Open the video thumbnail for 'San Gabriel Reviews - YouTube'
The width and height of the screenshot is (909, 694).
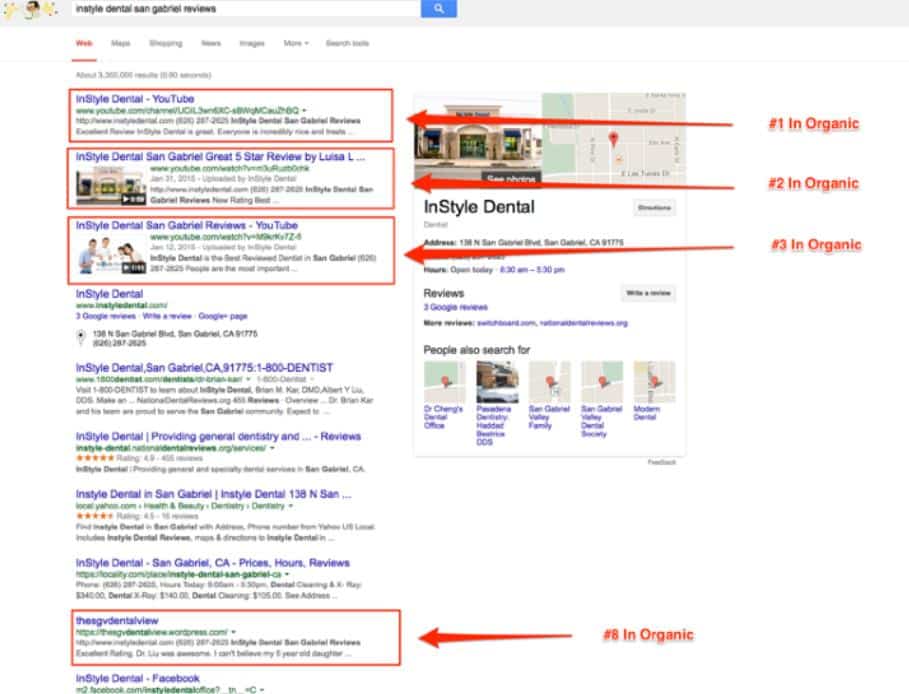tap(111, 255)
